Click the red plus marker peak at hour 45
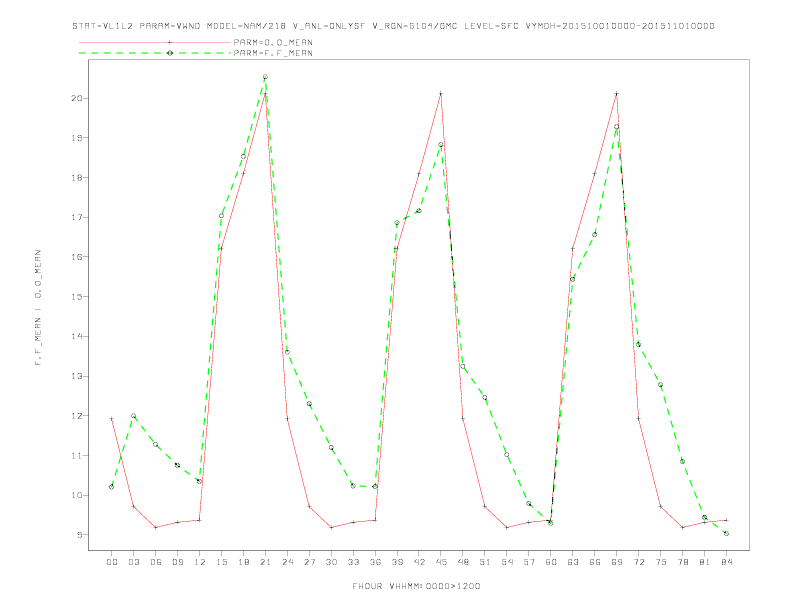 [x=441, y=93]
